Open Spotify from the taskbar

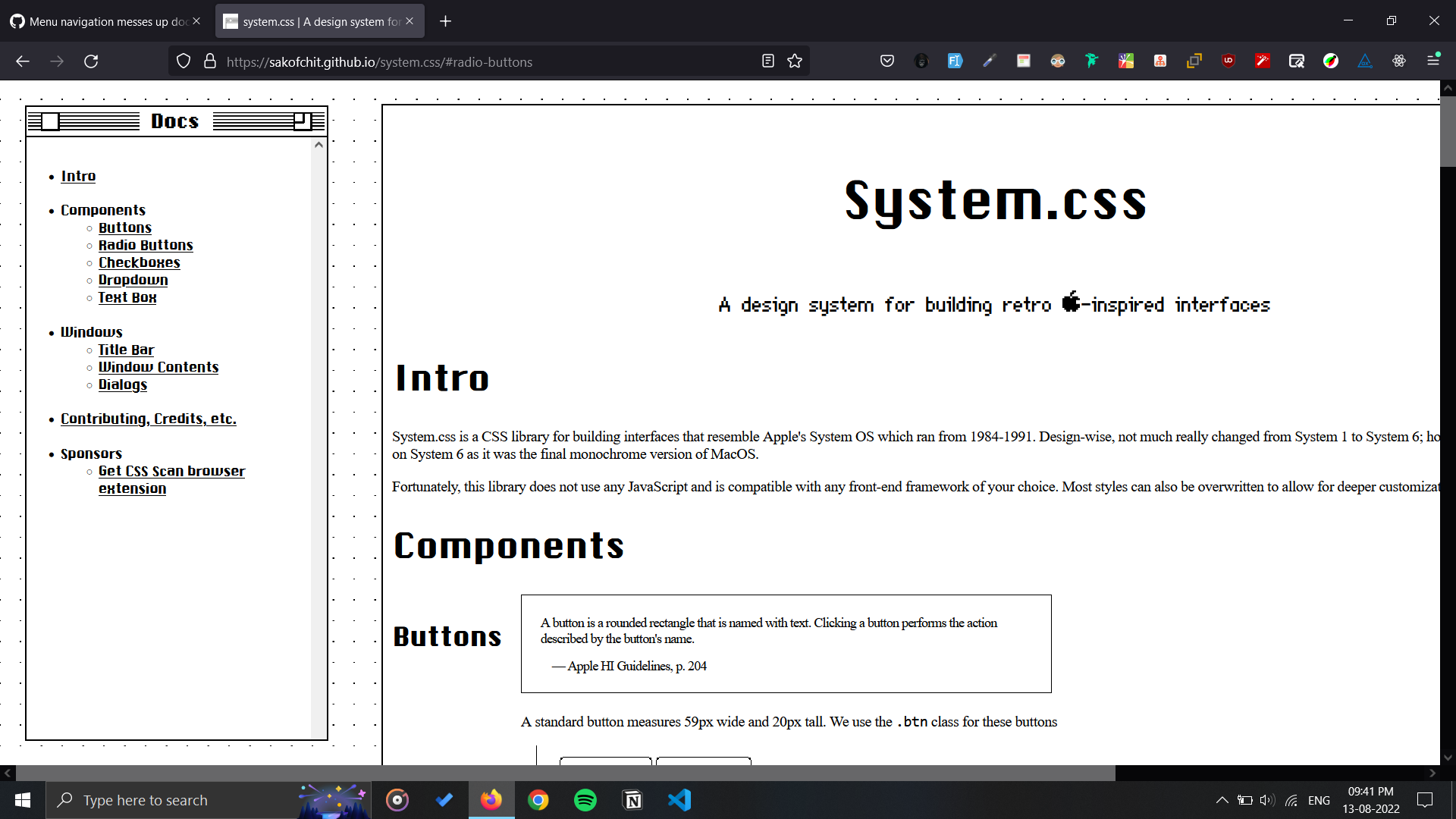click(x=585, y=800)
